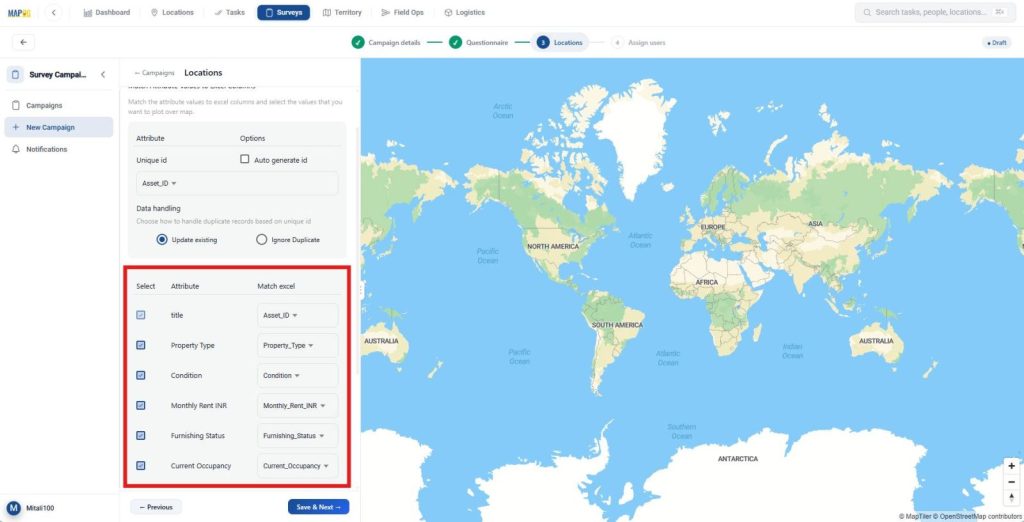Collapse the Survey Campaign sidebar
1024x522 pixels.
pyautogui.click(x=103, y=74)
